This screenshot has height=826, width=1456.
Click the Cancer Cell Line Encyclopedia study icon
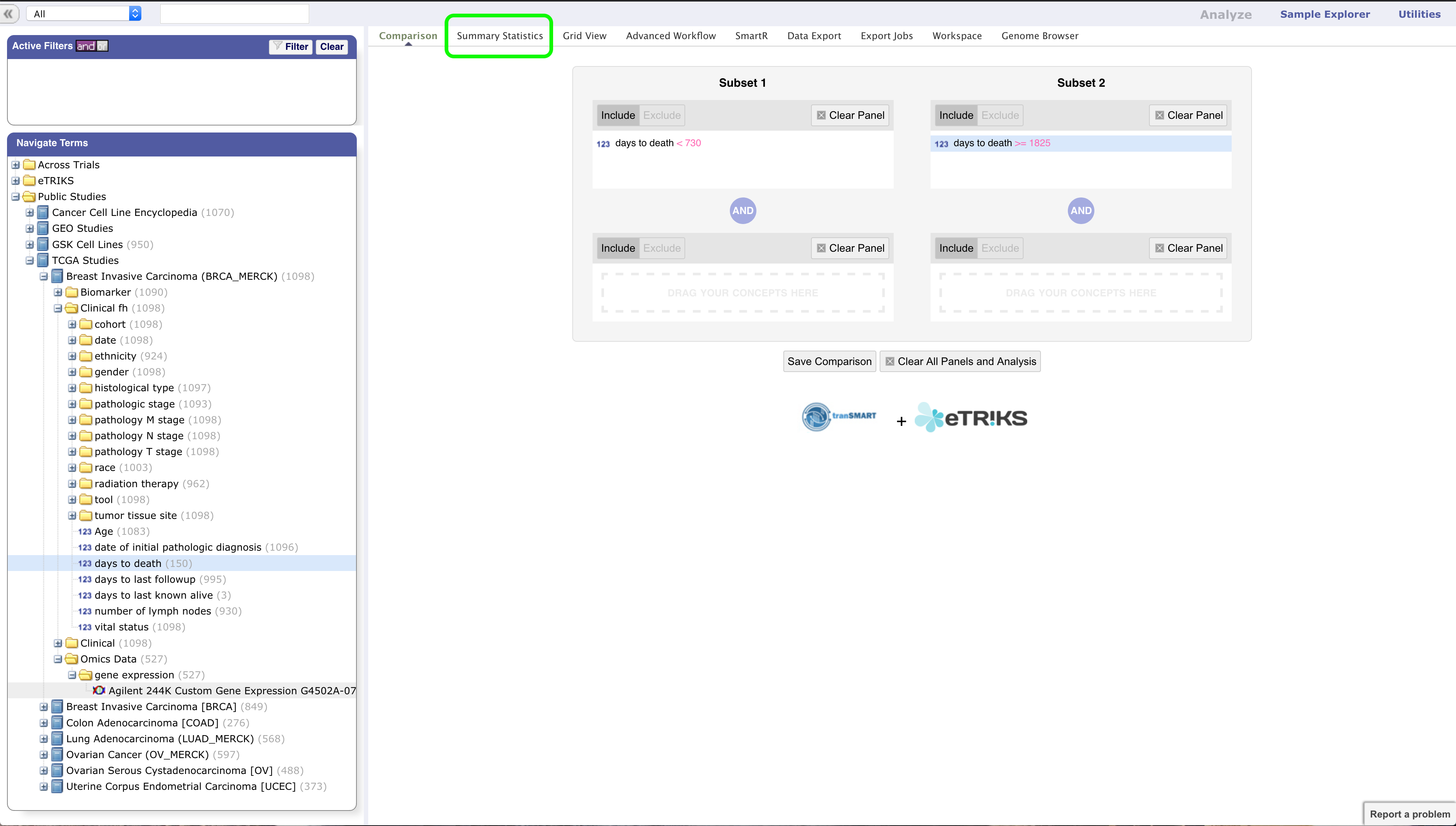[x=43, y=213]
